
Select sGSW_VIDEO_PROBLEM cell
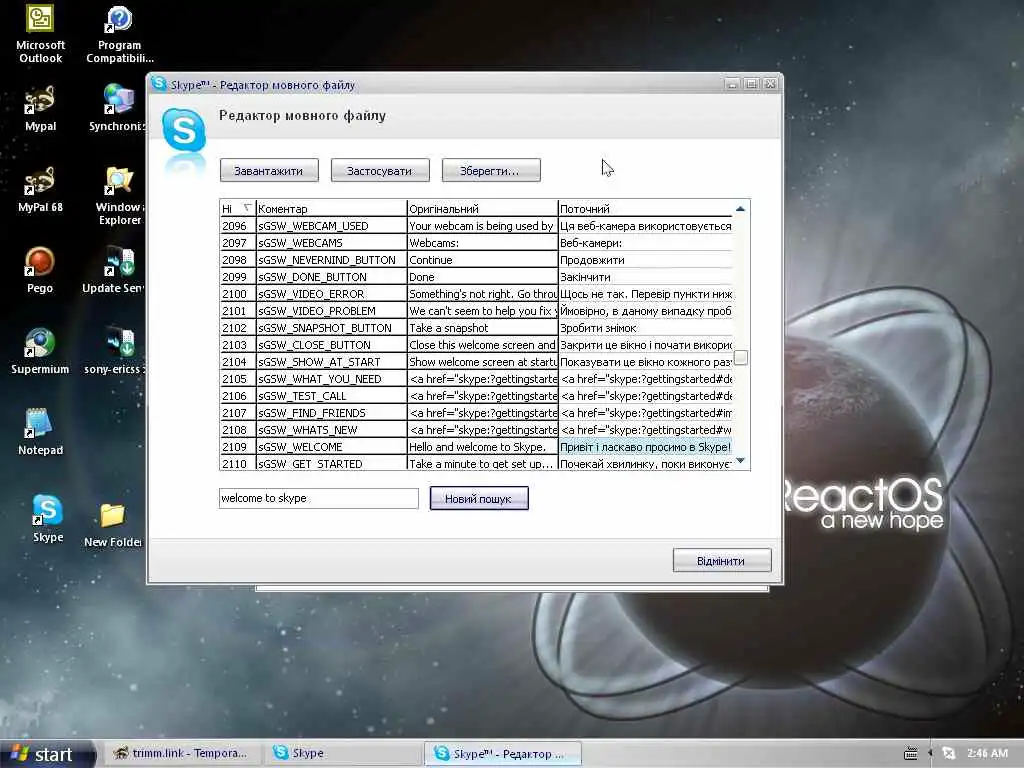pyautogui.click(x=331, y=311)
